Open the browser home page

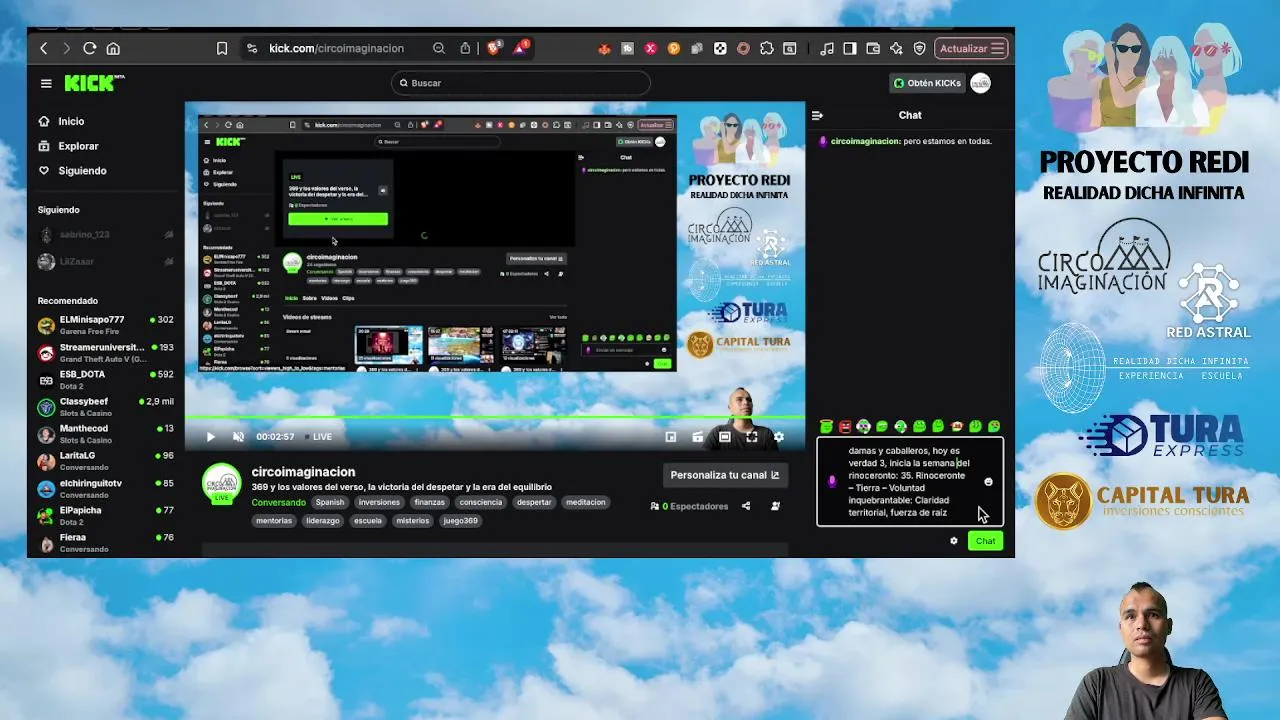pyautogui.click(x=113, y=48)
